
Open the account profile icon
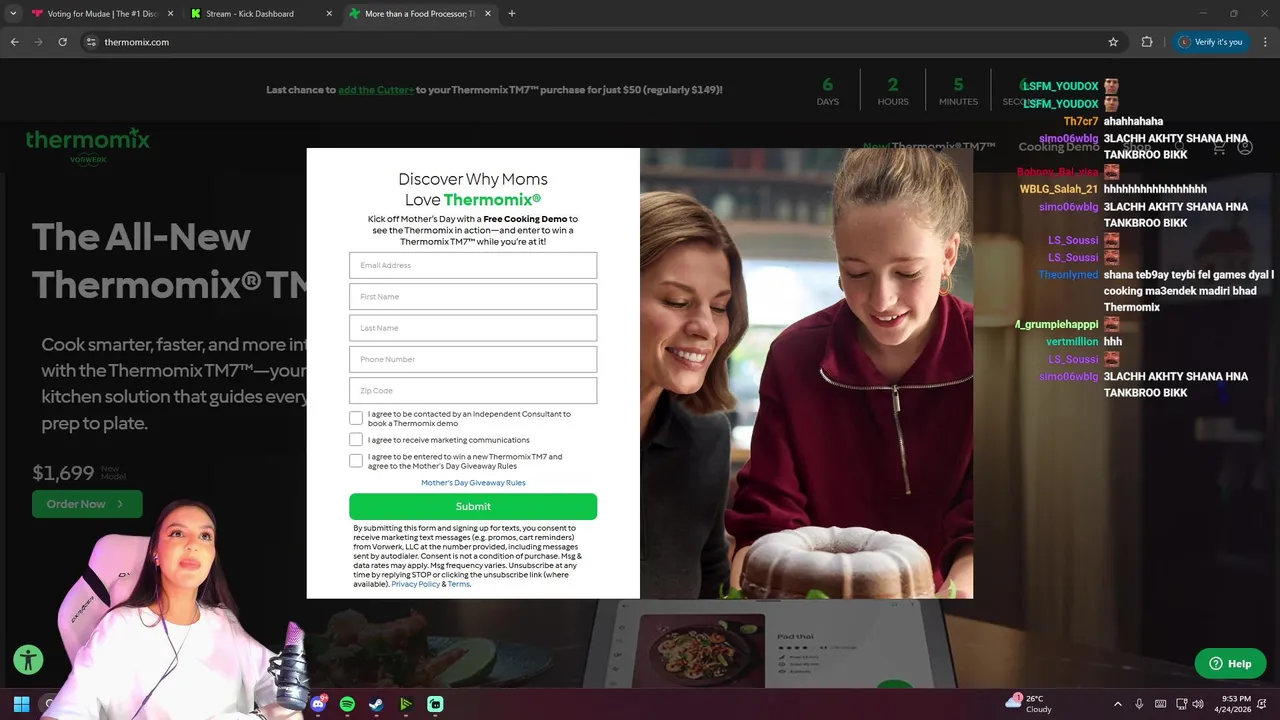pyautogui.click(x=1245, y=147)
